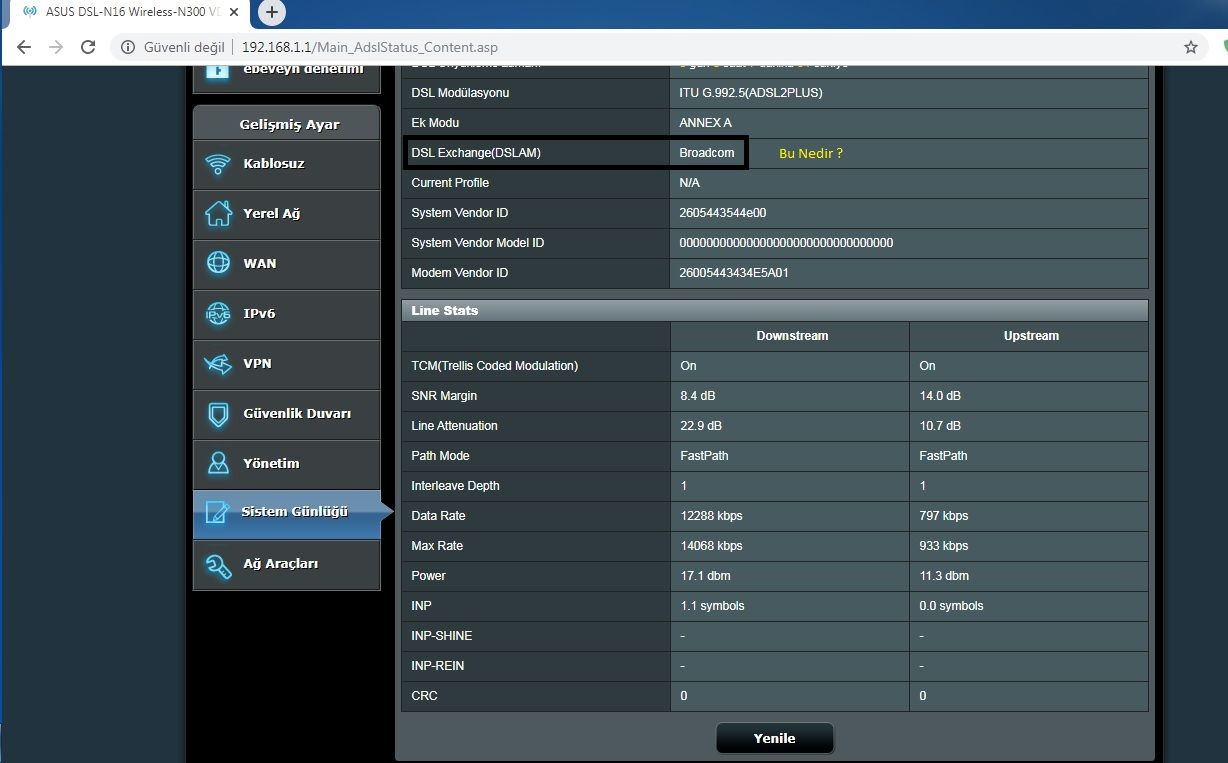The image size is (1228, 763).
Task: Click the Upstream column header
Action: 1031,336
